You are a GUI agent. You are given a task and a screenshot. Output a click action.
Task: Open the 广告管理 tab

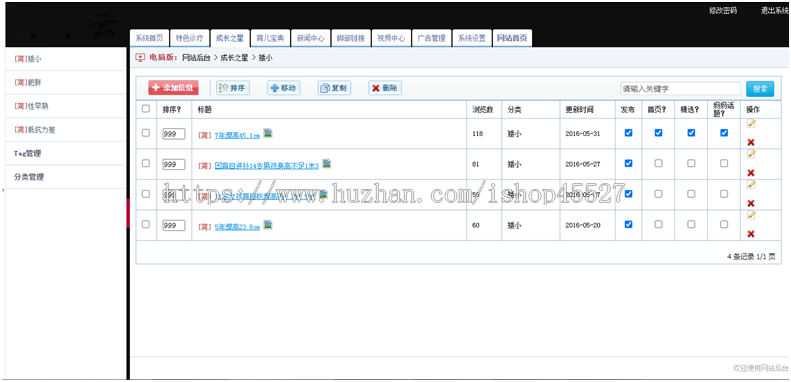click(x=431, y=38)
